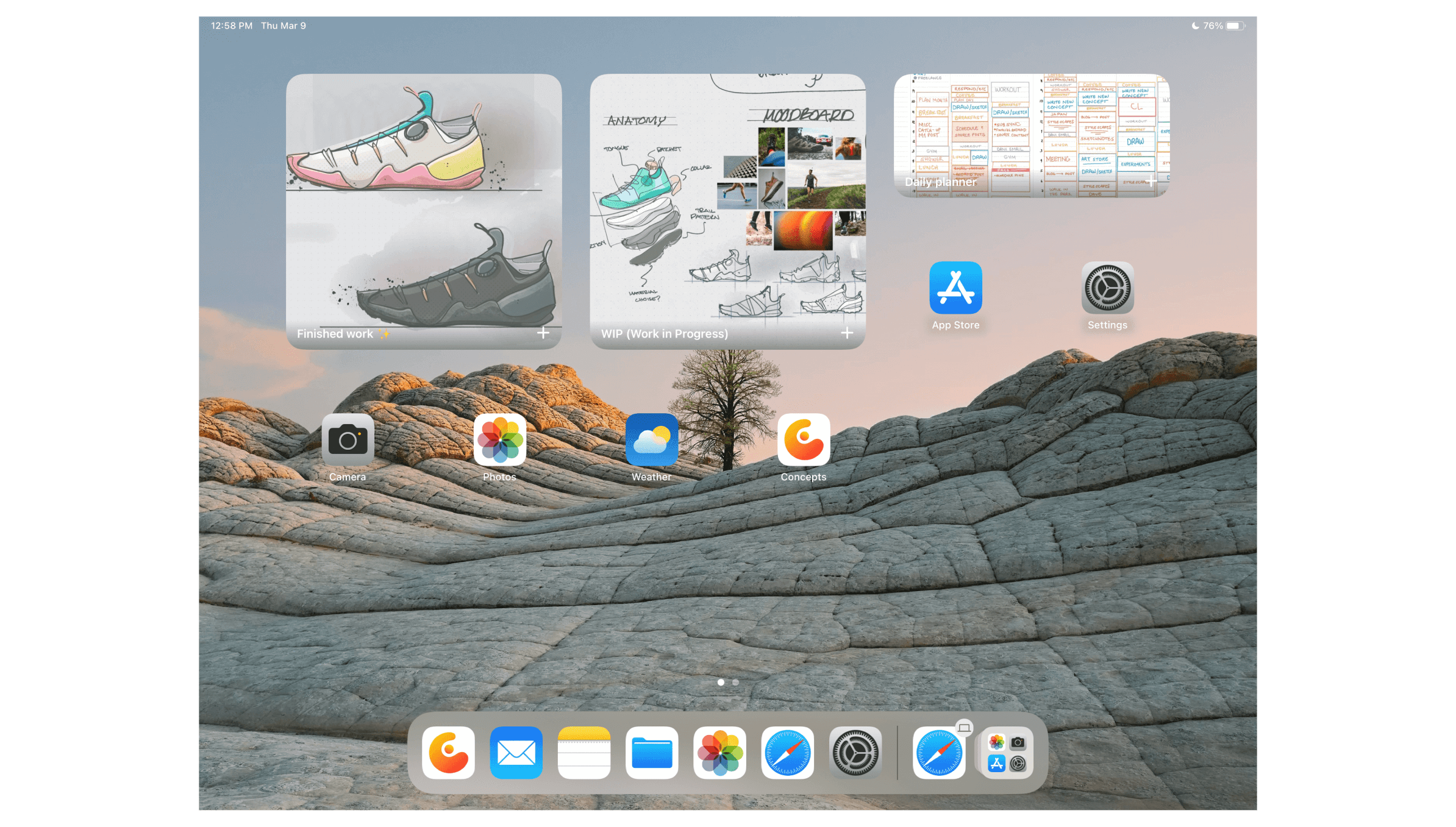Open the Files app in the dock
This screenshot has height=827, width=1456.
(652, 752)
